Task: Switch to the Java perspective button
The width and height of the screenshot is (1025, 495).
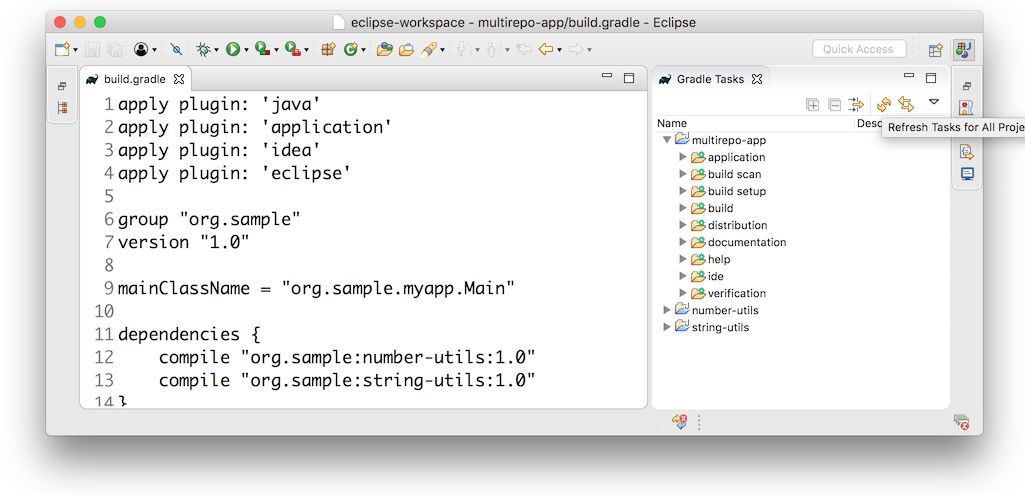Action: click(x=964, y=49)
